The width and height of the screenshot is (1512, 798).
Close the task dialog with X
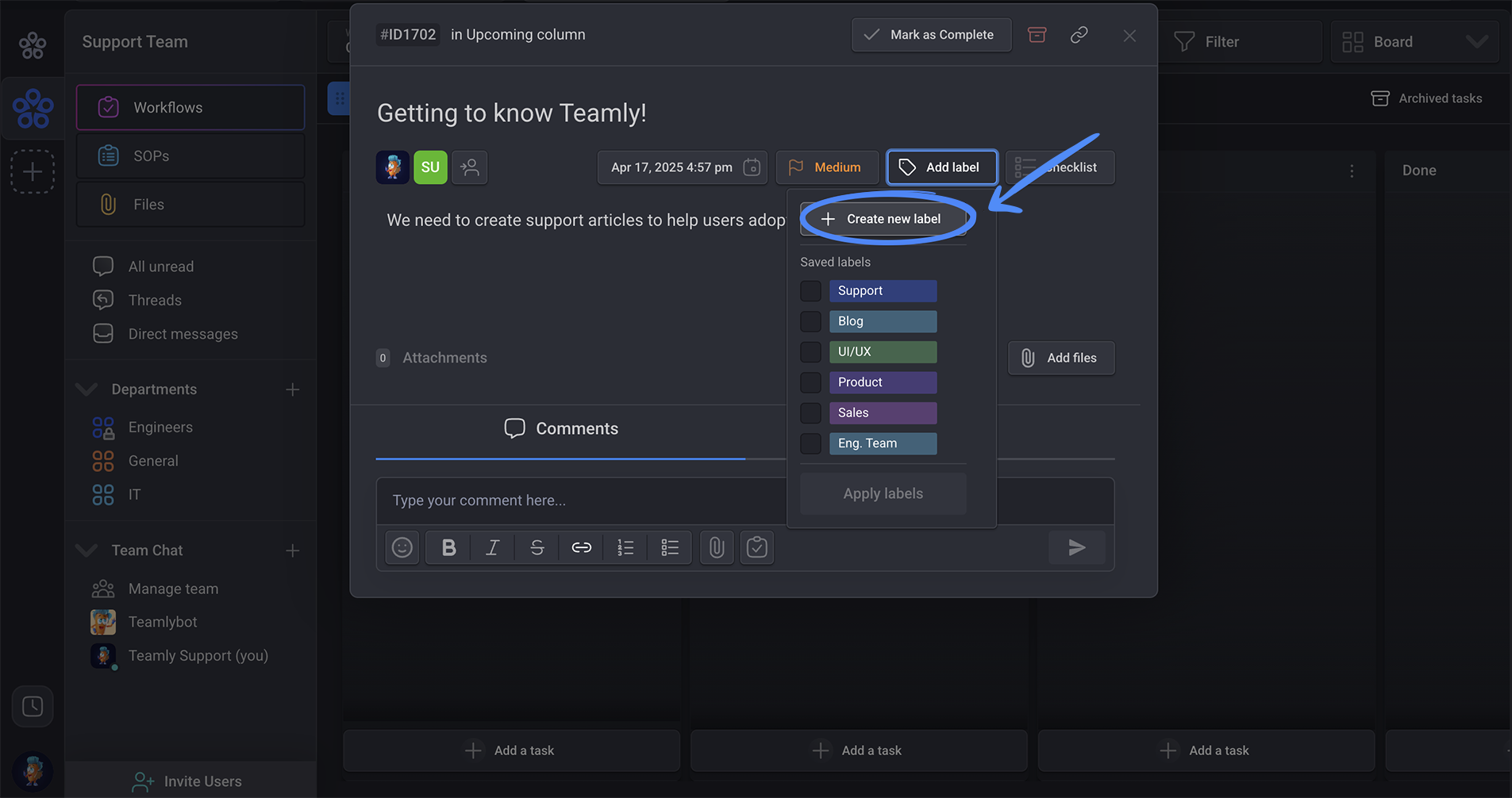click(1129, 36)
